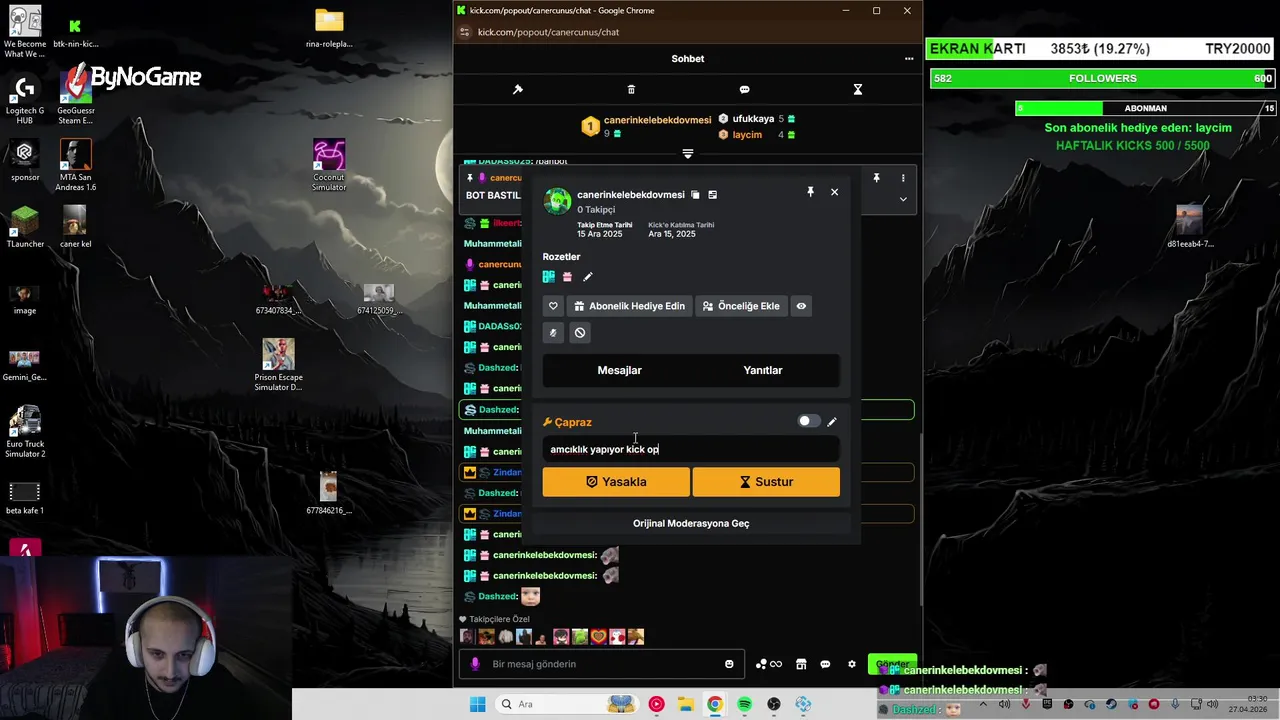Click the first follower-only emote thumbnail
The width and height of the screenshot is (1280, 720).
coord(467,636)
